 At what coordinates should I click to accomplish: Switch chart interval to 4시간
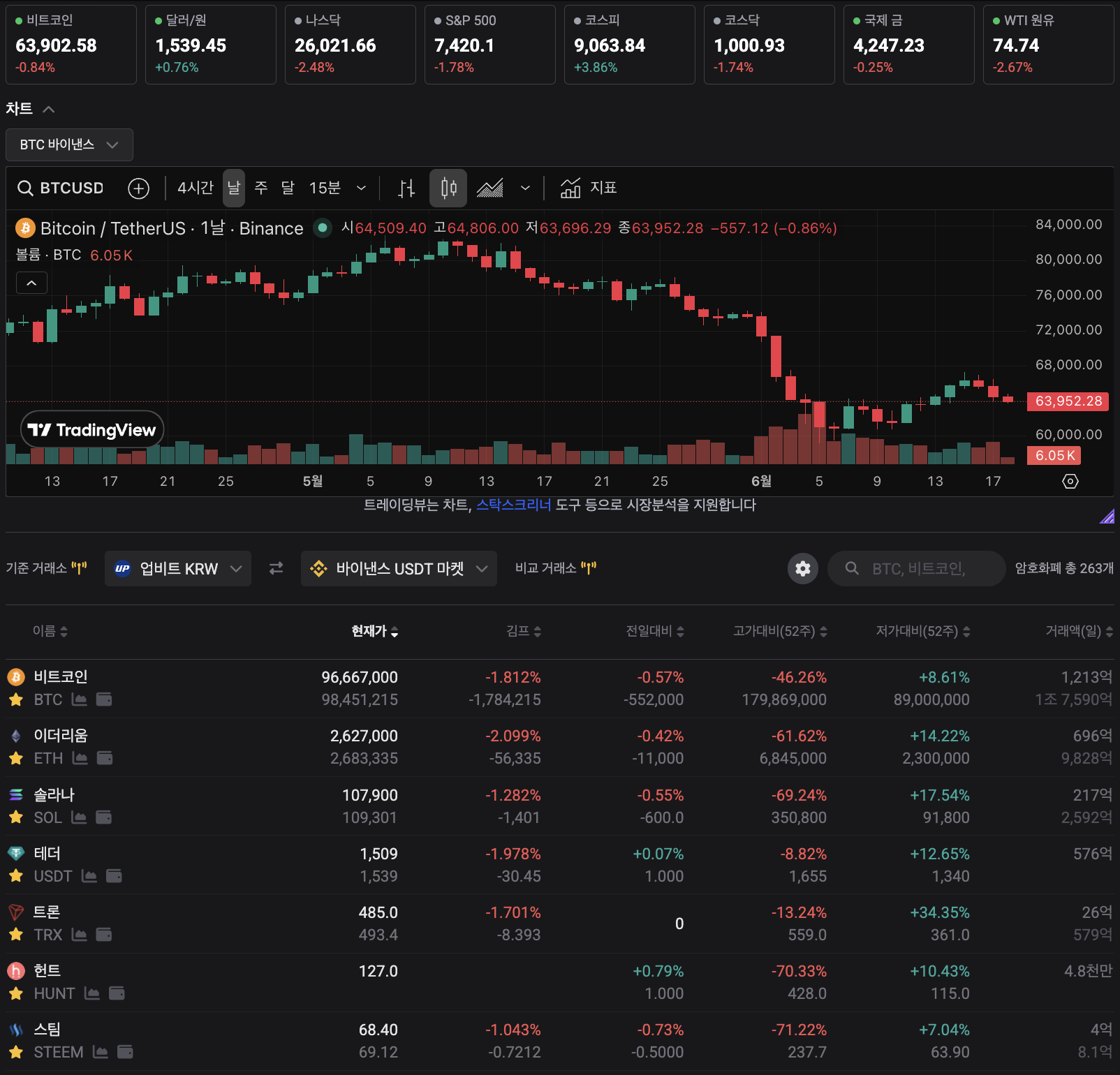(x=196, y=188)
